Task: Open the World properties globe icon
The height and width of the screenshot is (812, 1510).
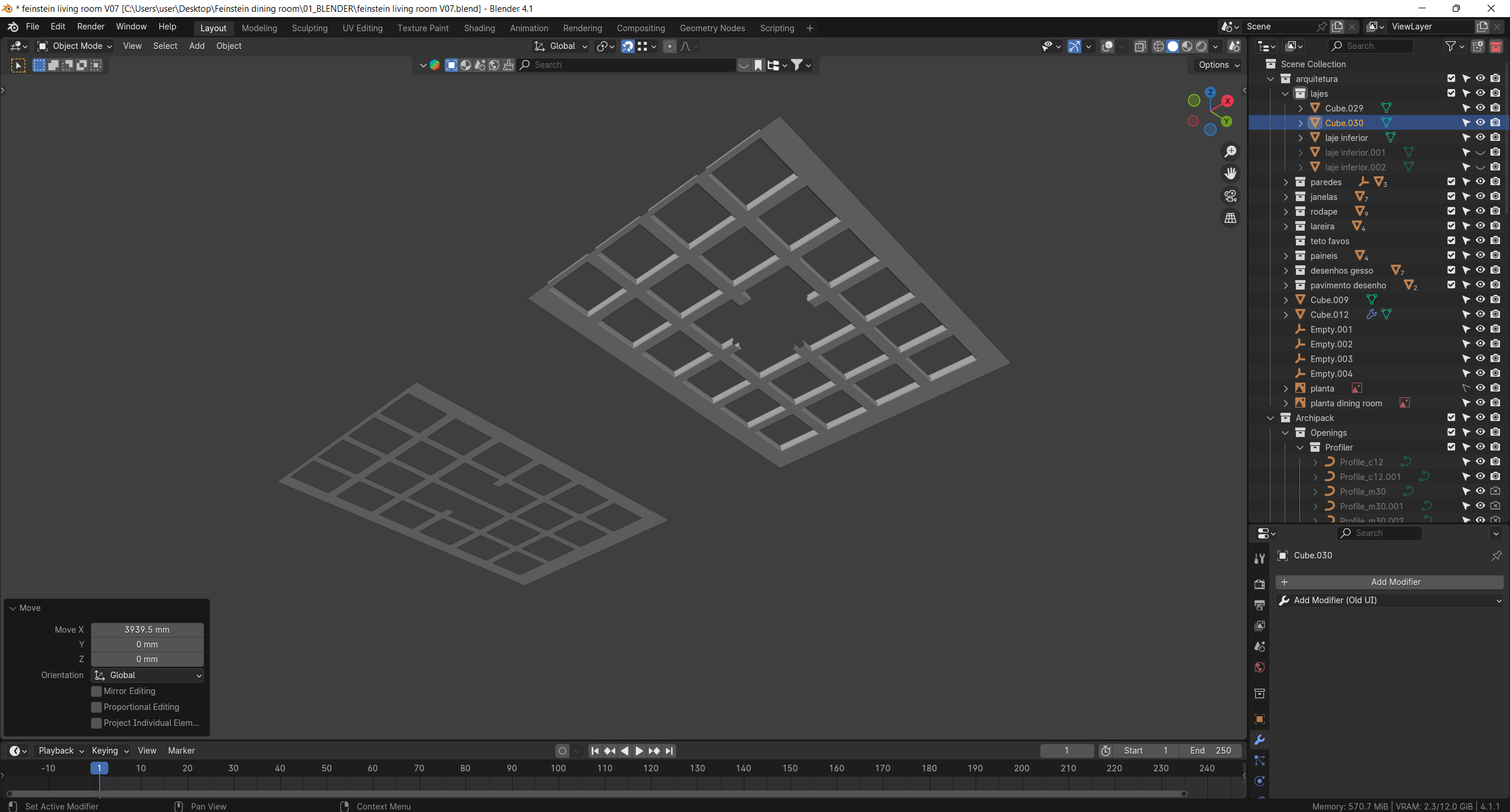Action: pyautogui.click(x=1259, y=668)
